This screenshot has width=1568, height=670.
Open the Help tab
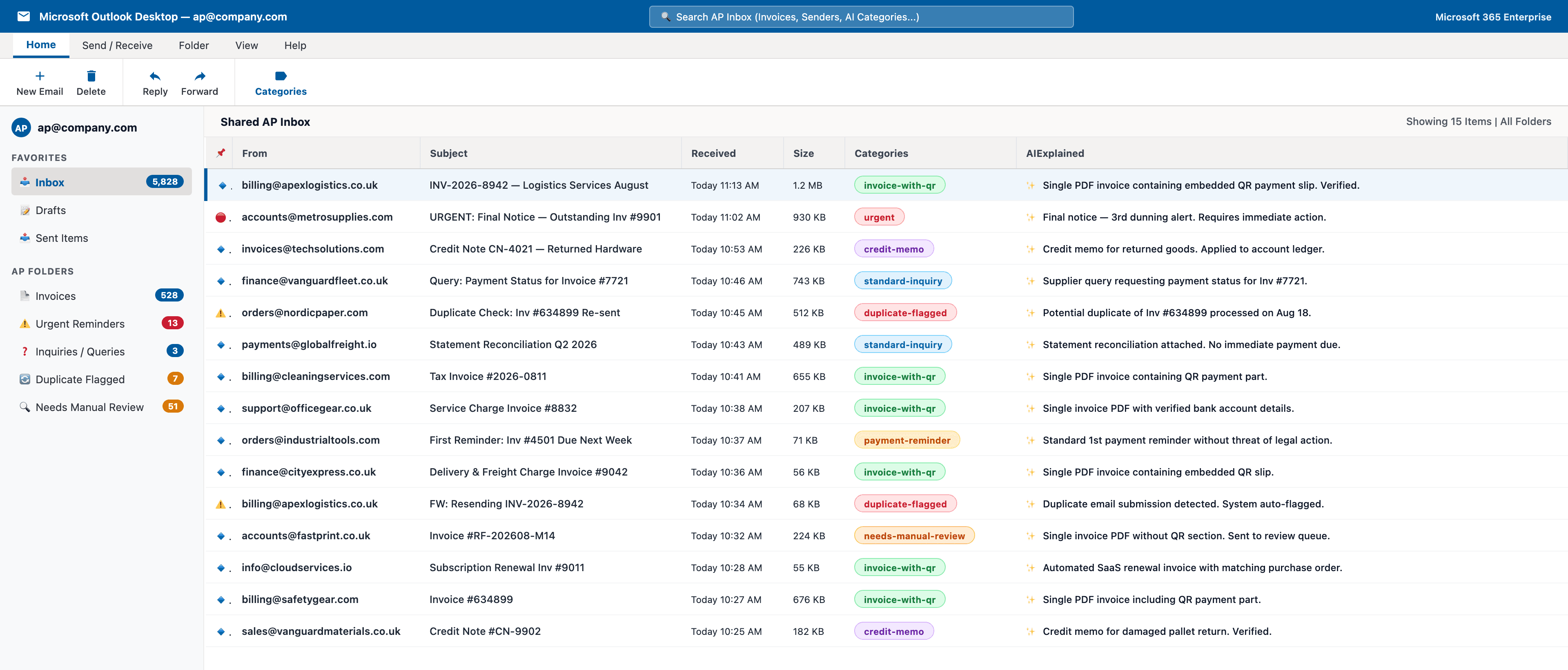[x=295, y=45]
